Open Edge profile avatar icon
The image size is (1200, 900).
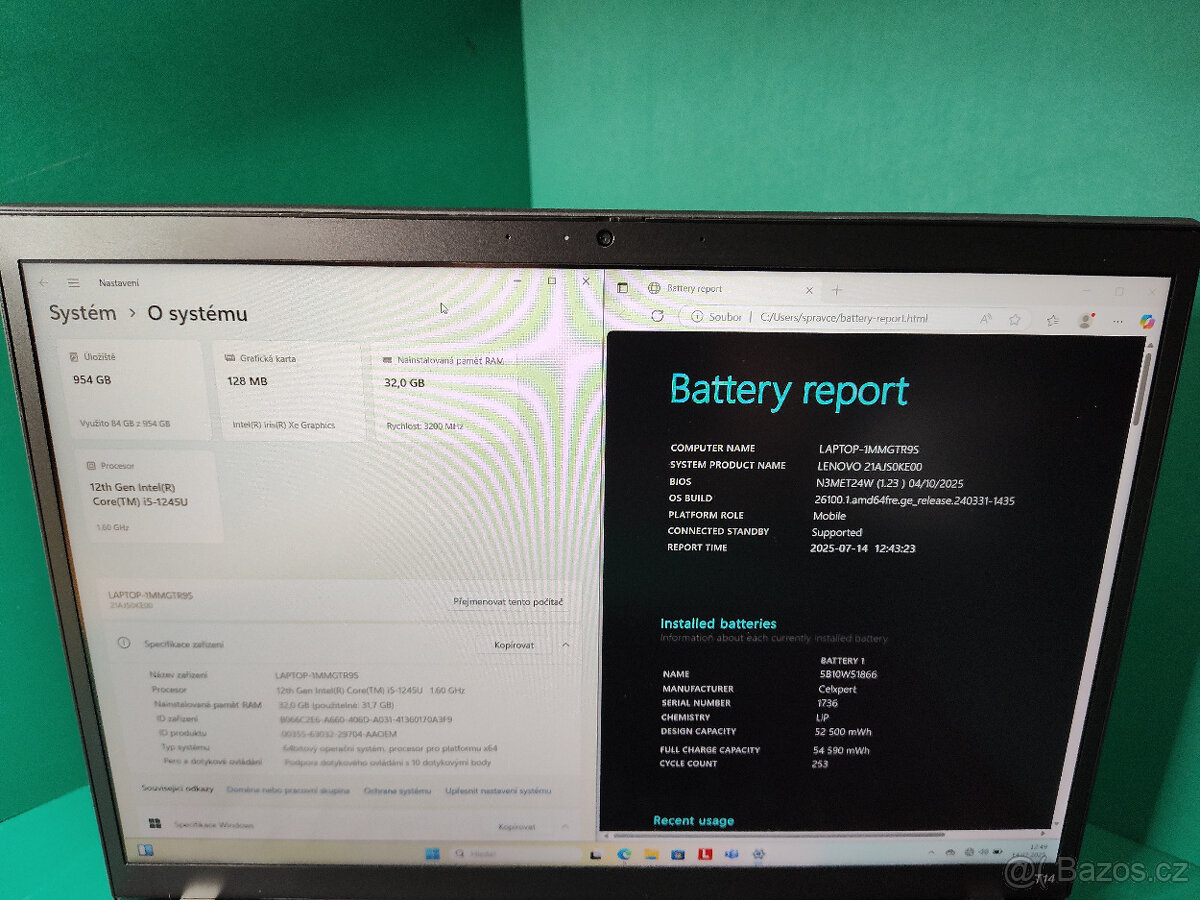[1086, 321]
